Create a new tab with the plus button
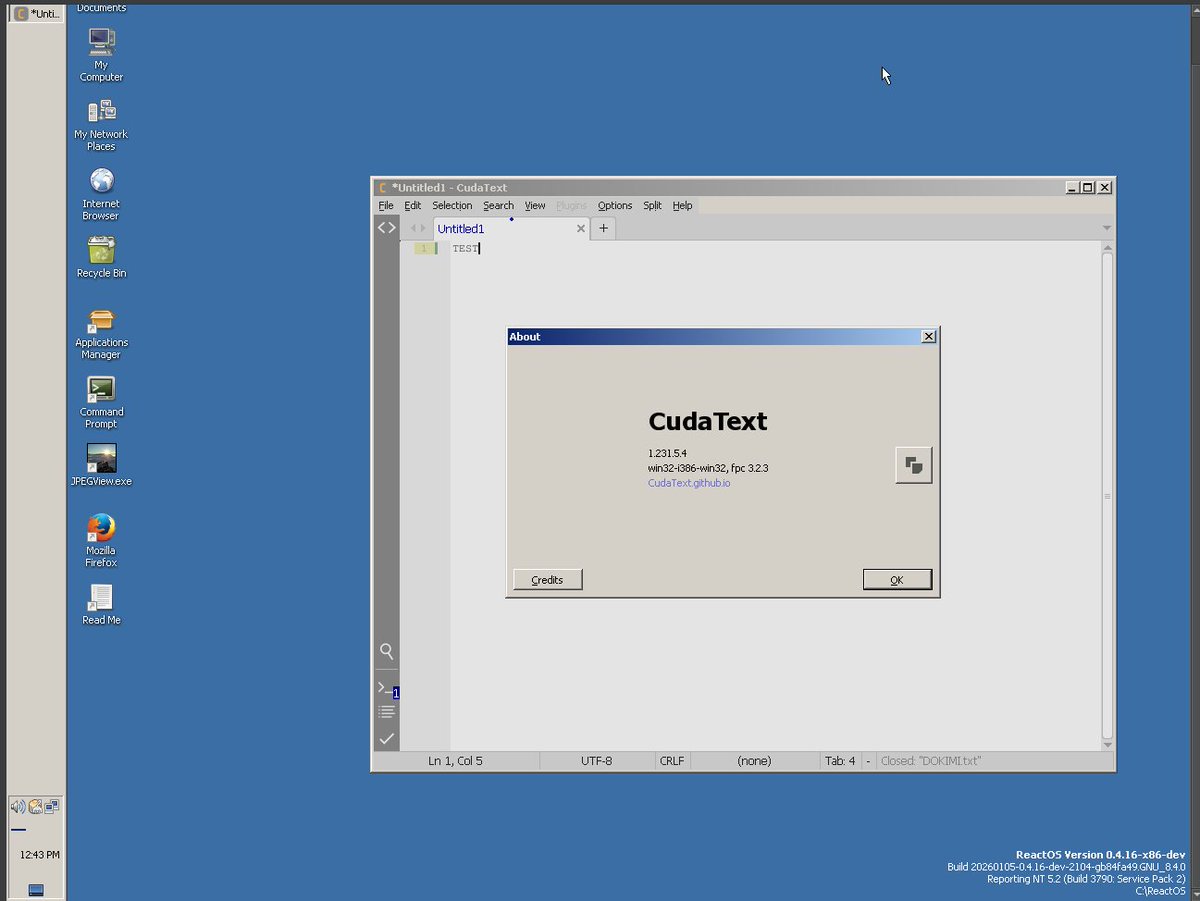Image resolution: width=1200 pixels, height=901 pixels. pos(603,228)
